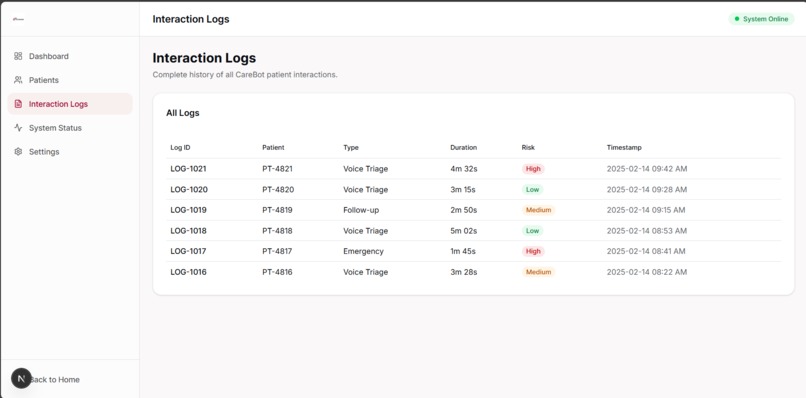Click timestamp 2025-02-14 08:22 AM

click(x=647, y=272)
